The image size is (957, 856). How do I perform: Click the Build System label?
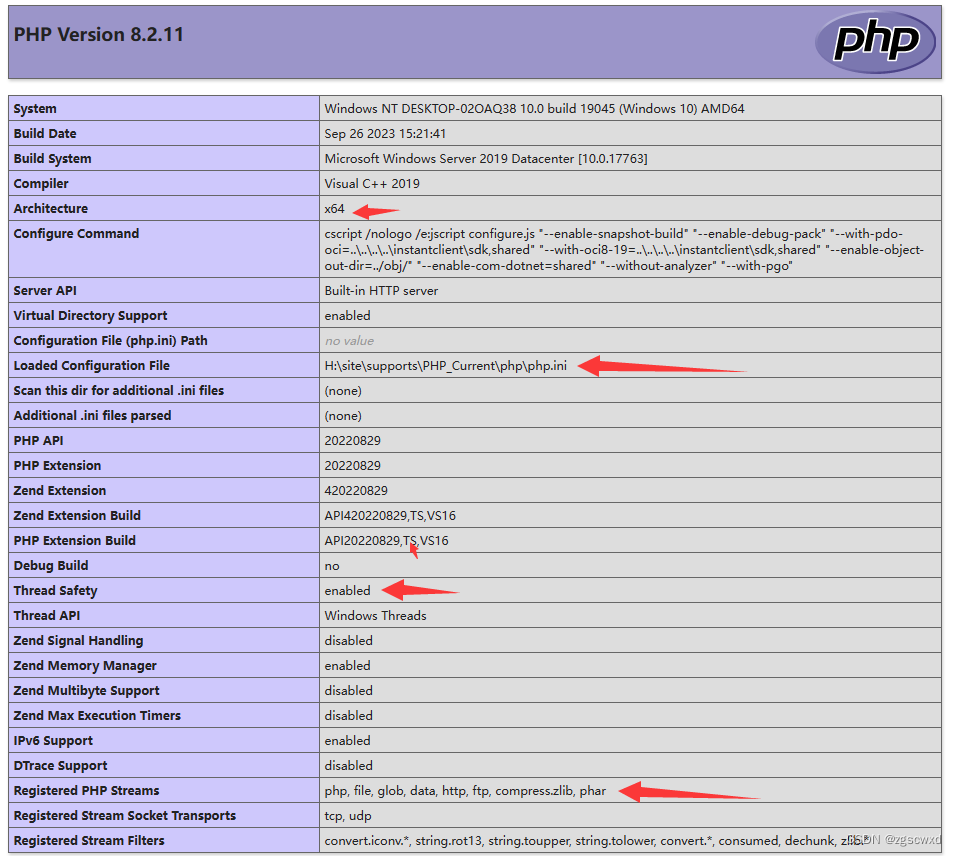coord(52,159)
